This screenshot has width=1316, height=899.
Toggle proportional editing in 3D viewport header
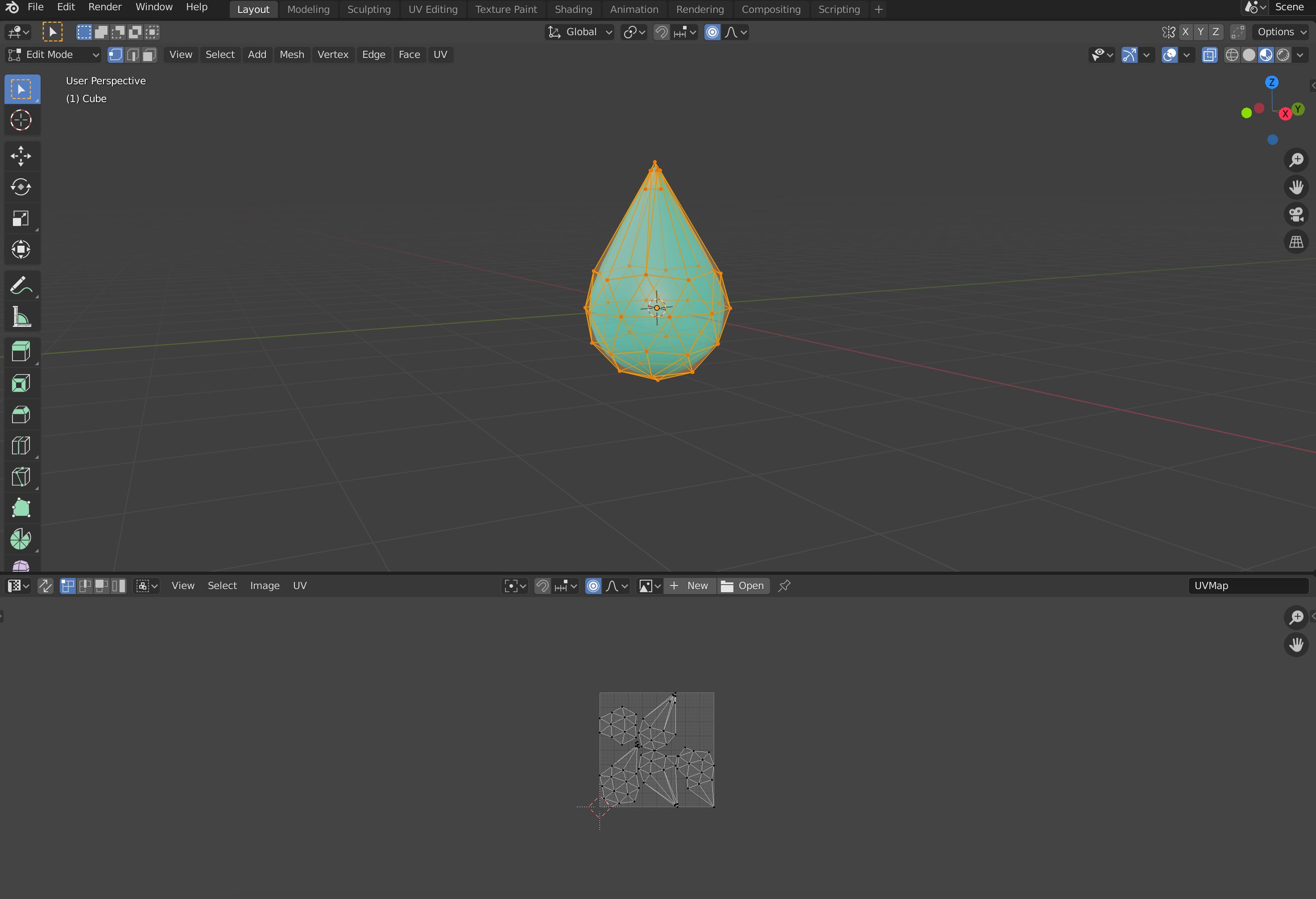712,32
